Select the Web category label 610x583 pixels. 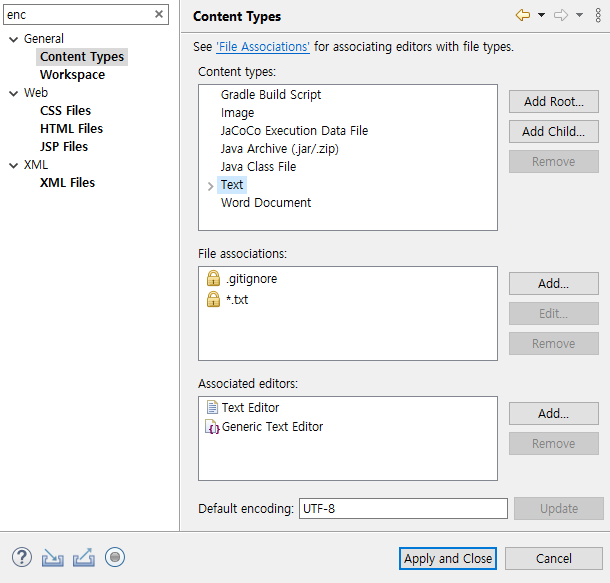point(36,93)
